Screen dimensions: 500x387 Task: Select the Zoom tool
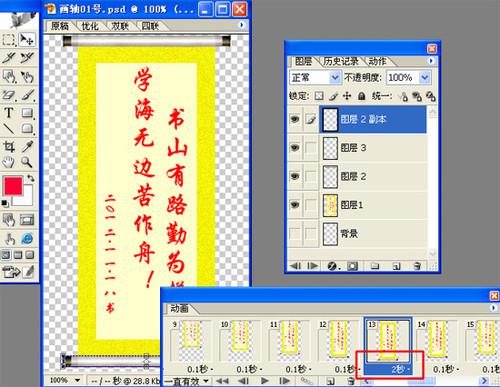(27, 162)
